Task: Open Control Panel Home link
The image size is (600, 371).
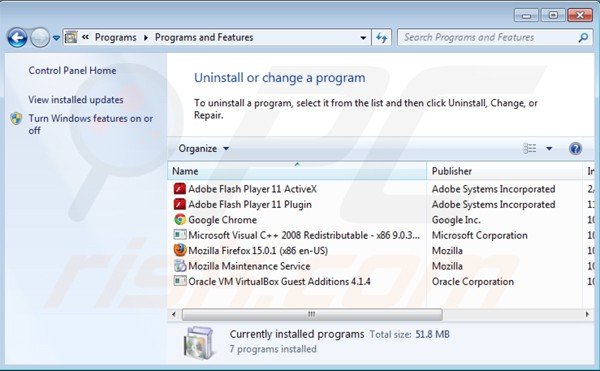Action: (x=72, y=70)
